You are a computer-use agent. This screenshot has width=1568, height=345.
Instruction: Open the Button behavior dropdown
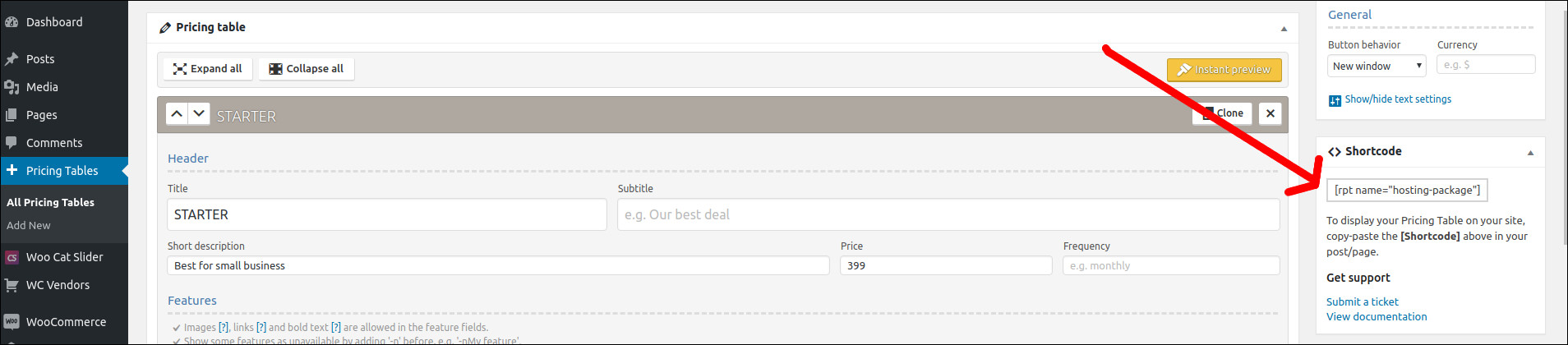(x=1377, y=66)
